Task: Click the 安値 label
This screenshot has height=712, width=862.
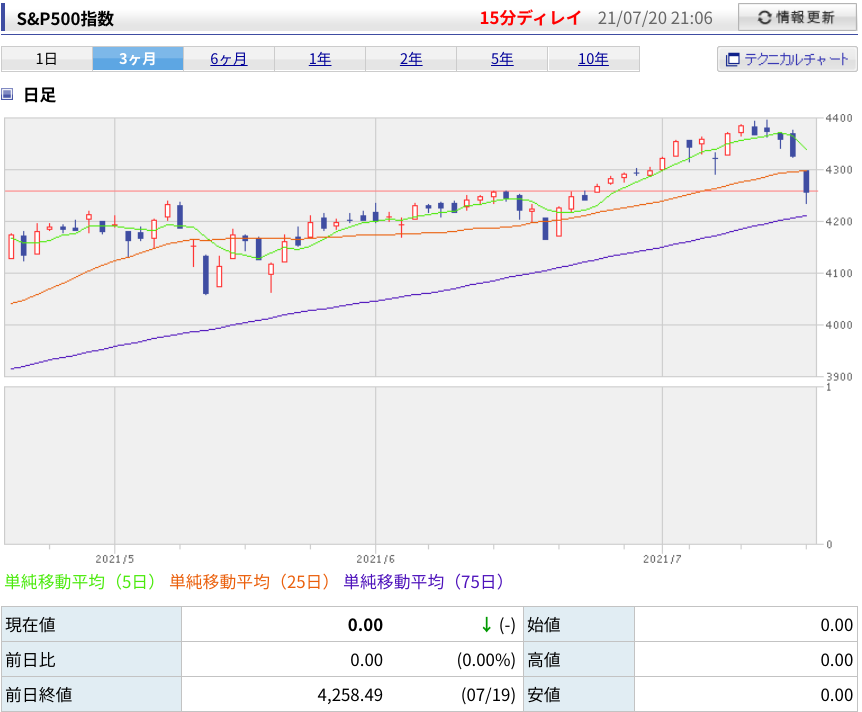Action: pyautogui.click(x=544, y=694)
